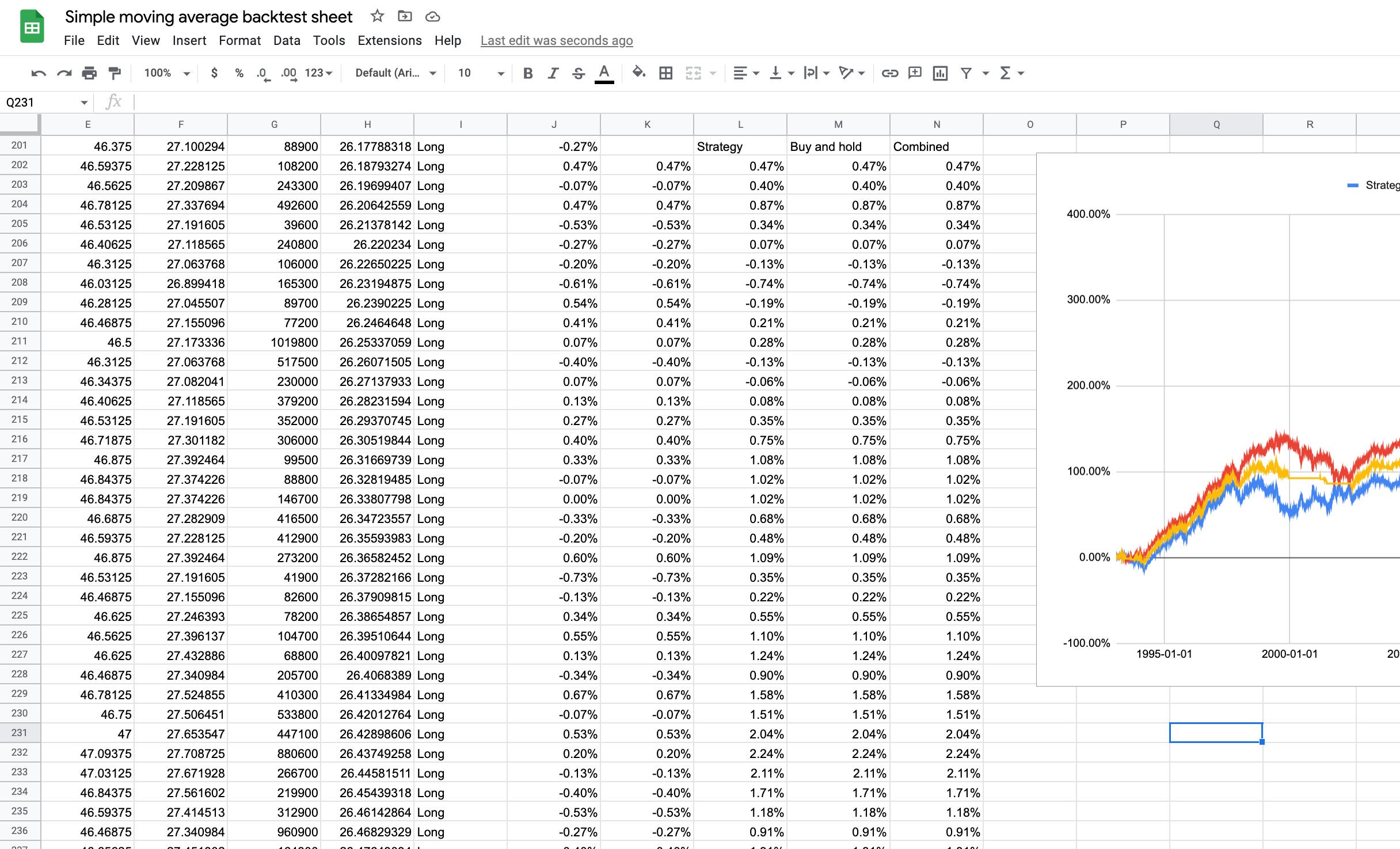The image size is (1400, 849).
Task: Create a filter with the Filter icon
Action: 966,73
